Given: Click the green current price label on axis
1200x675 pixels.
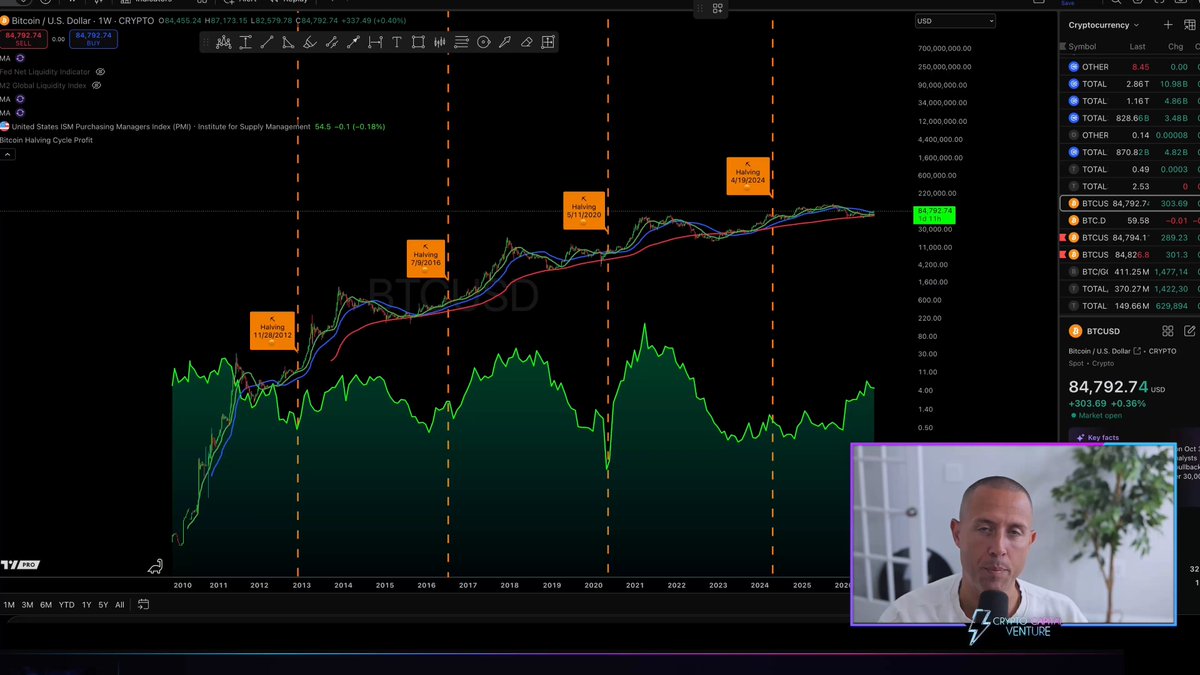Looking at the screenshot, I should [934, 214].
